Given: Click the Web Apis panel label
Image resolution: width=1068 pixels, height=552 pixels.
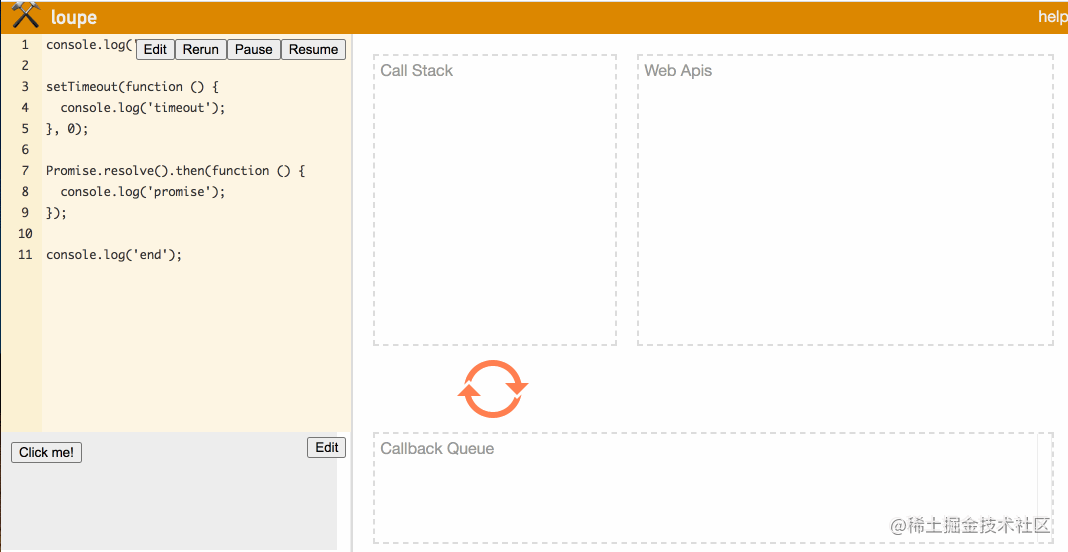Looking at the screenshot, I should tap(678, 70).
